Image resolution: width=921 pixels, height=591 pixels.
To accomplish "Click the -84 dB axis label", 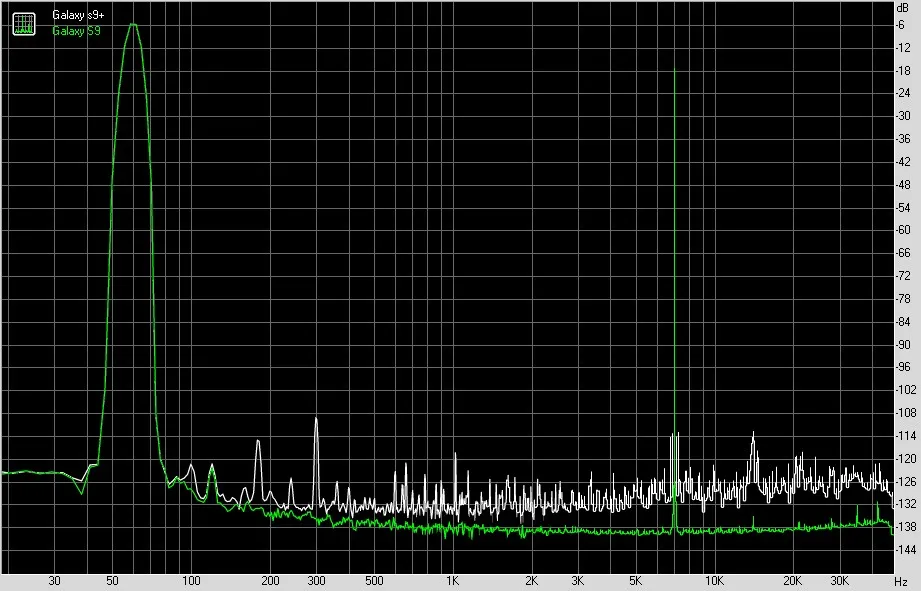I will coord(903,321).
